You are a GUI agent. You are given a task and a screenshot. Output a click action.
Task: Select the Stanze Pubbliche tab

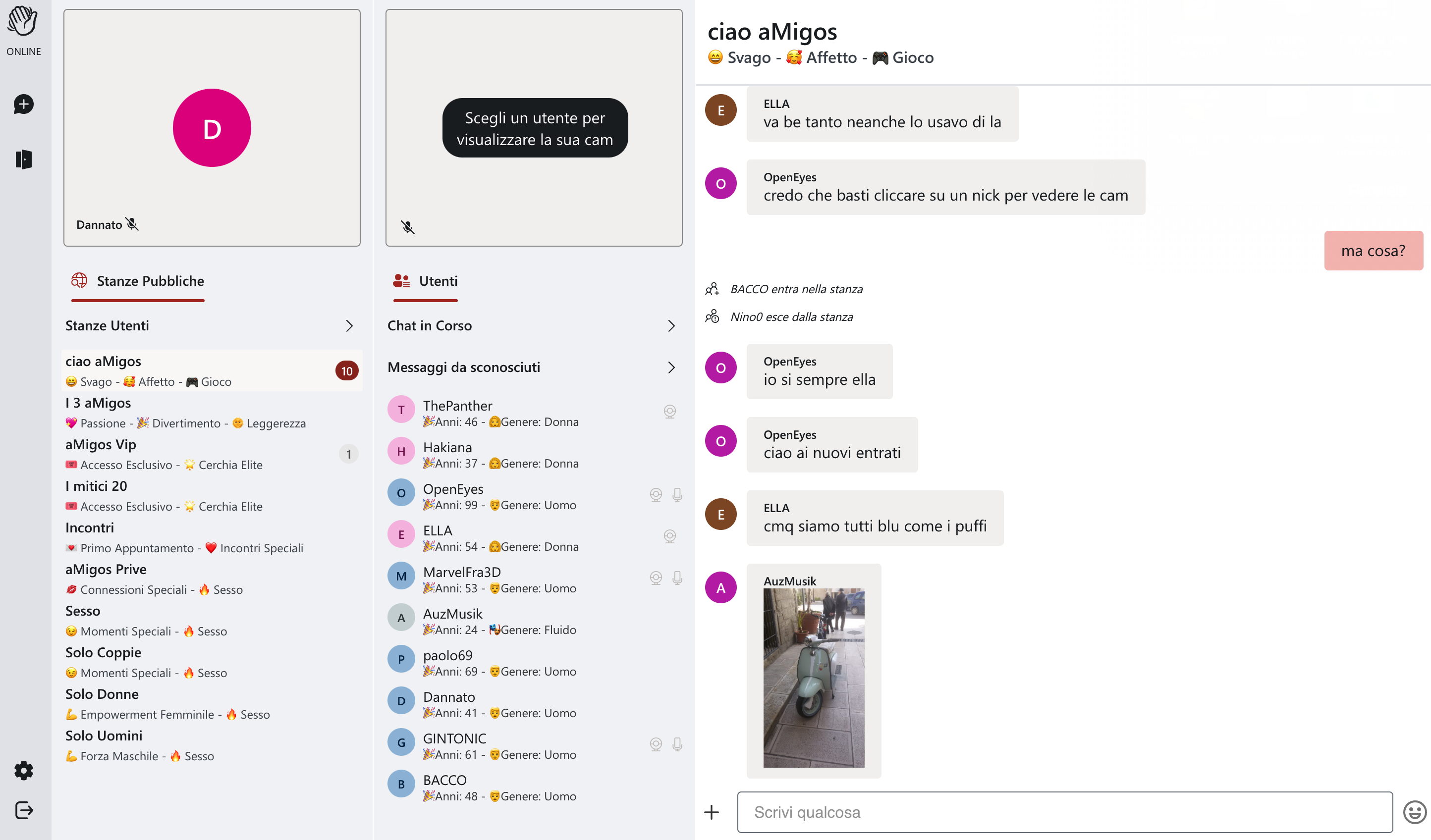click(x=138, y=281)
